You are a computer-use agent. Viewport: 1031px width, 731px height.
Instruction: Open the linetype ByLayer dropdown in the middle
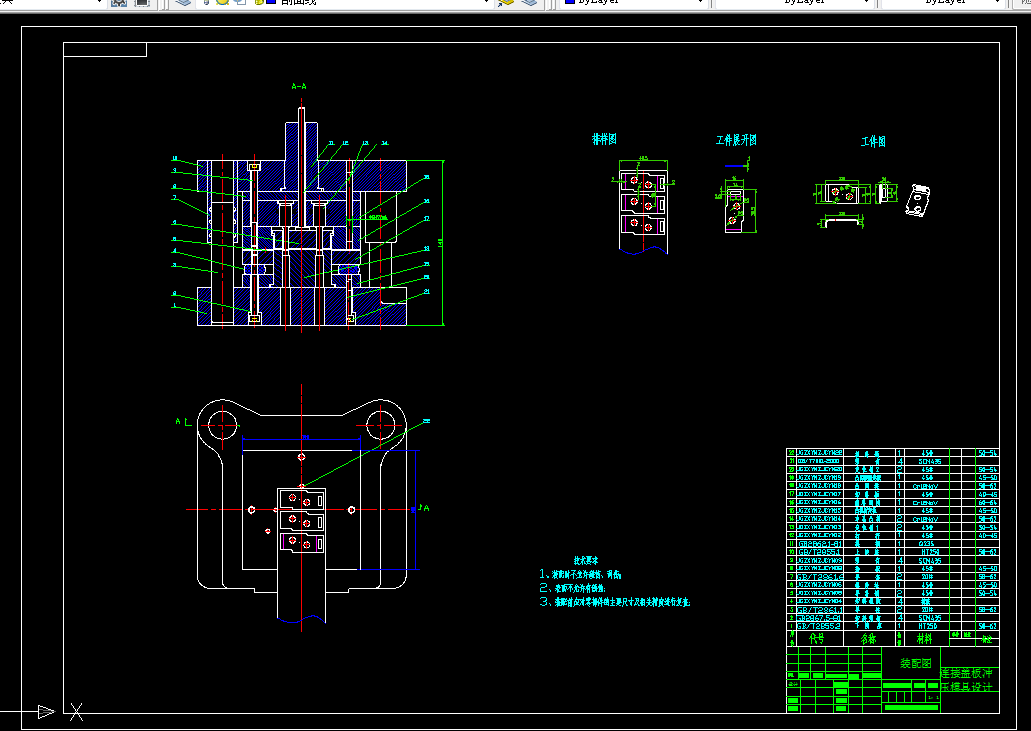(x=794, y=3)
